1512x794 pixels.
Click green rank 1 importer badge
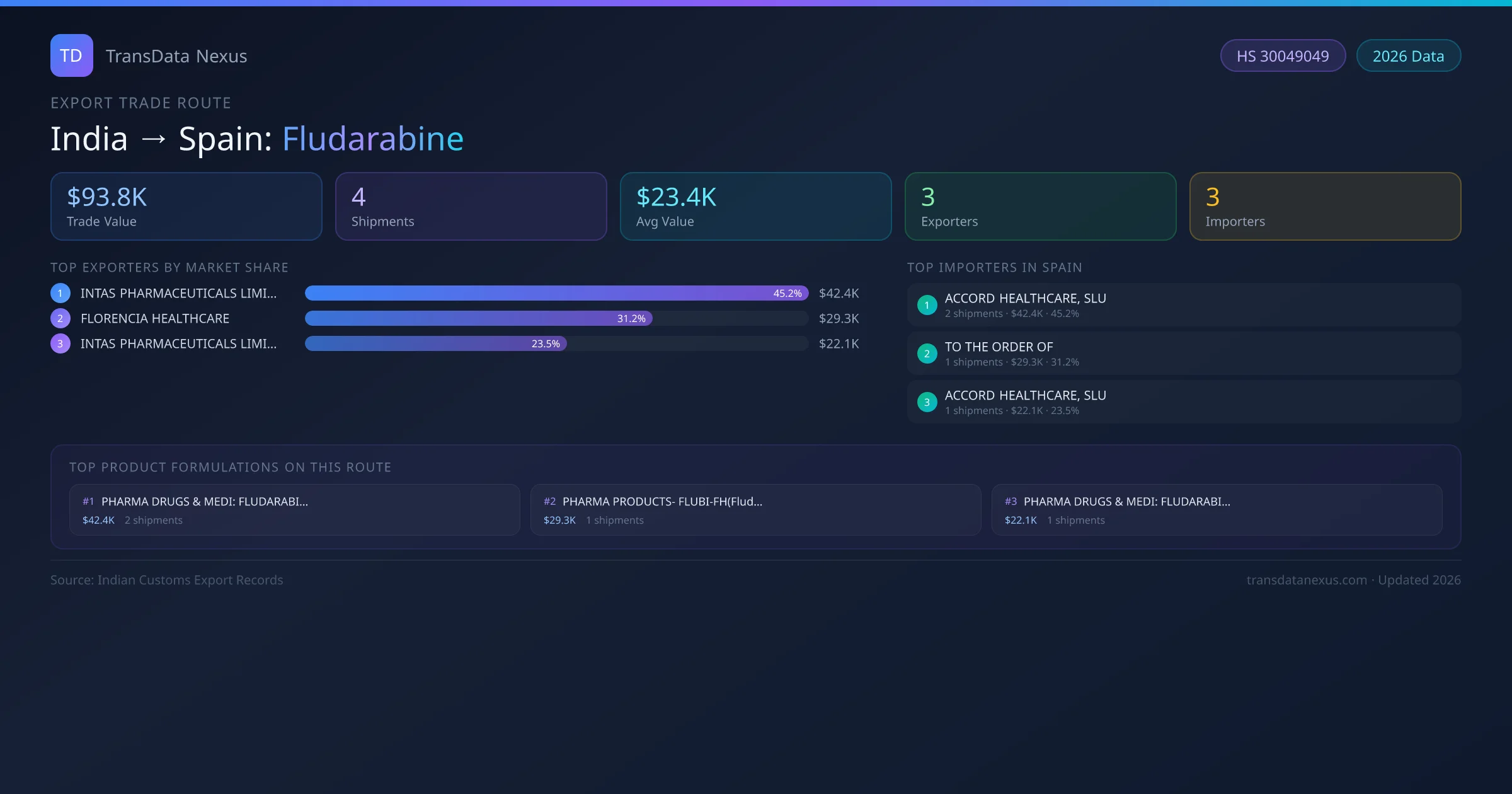click(x=927, y=305)
